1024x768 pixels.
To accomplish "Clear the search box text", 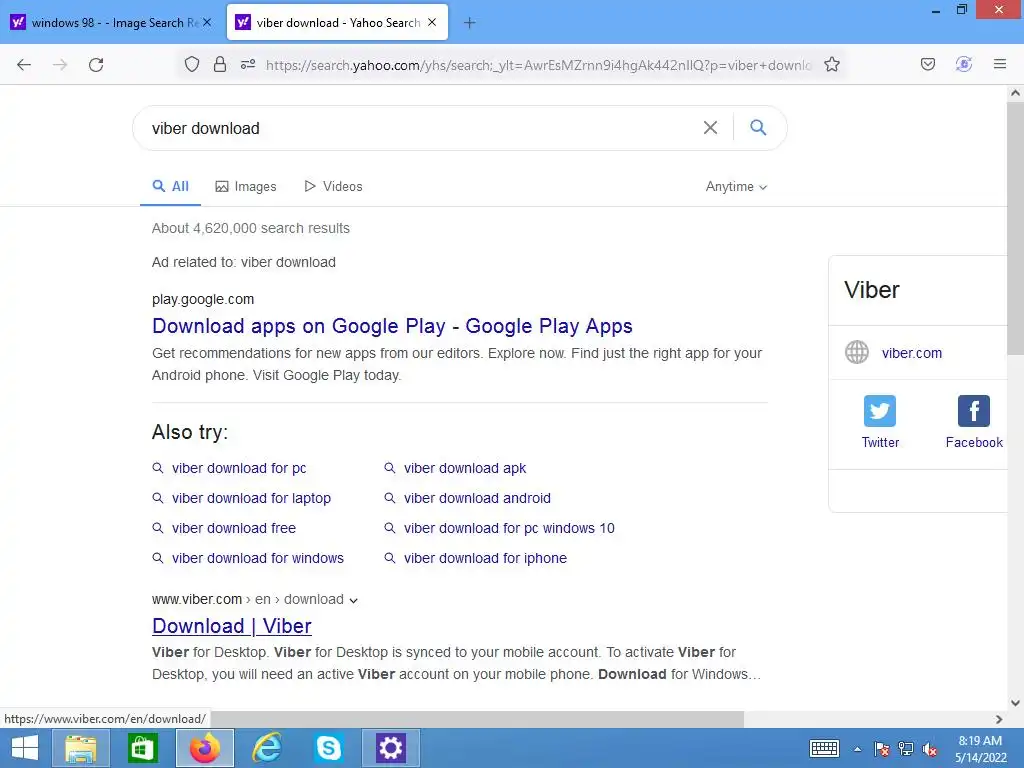I will pyautogui.click(x=710, y=127).
